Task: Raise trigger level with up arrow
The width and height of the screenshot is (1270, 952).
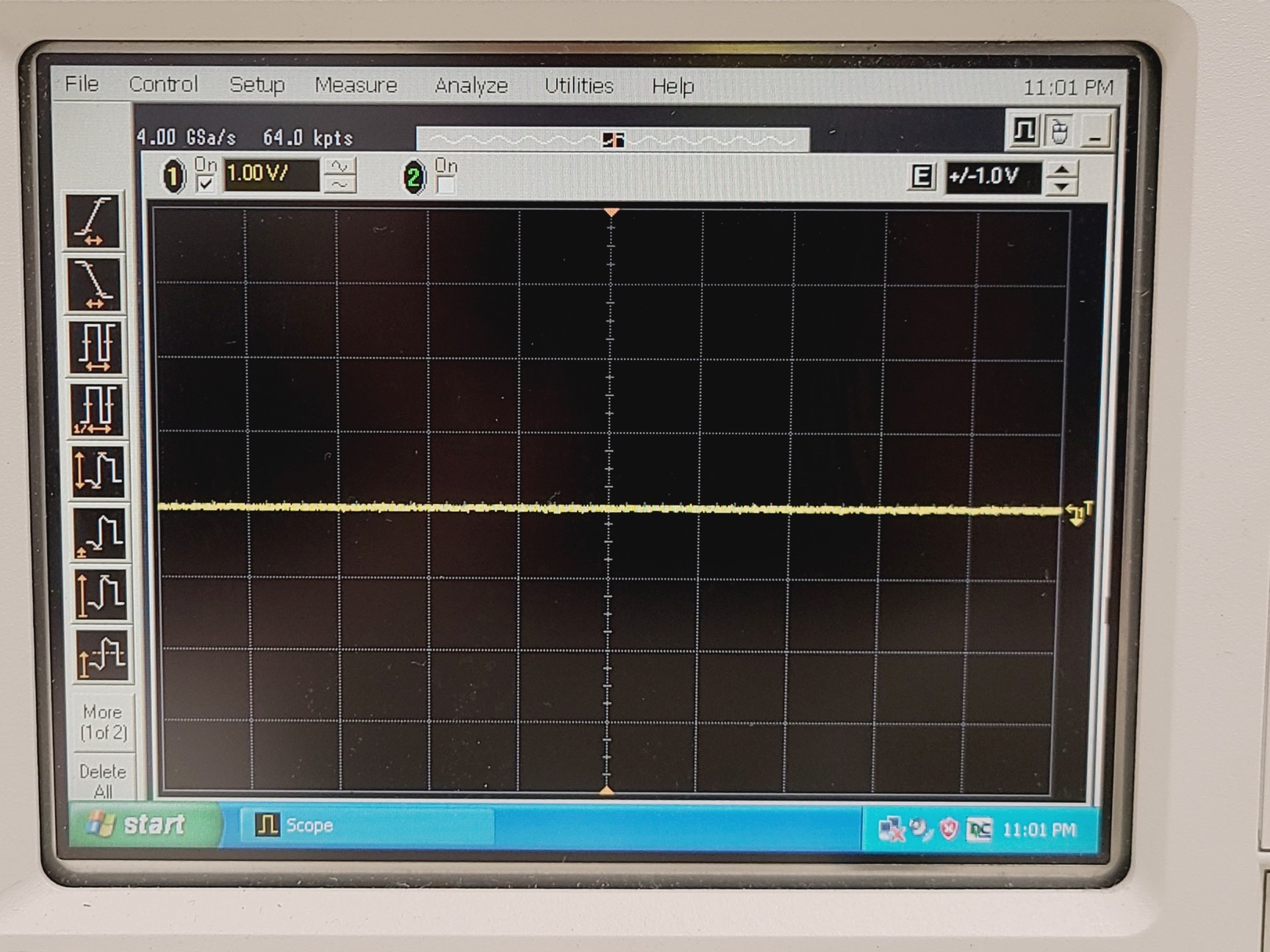Action: (x=1061, y=170)
